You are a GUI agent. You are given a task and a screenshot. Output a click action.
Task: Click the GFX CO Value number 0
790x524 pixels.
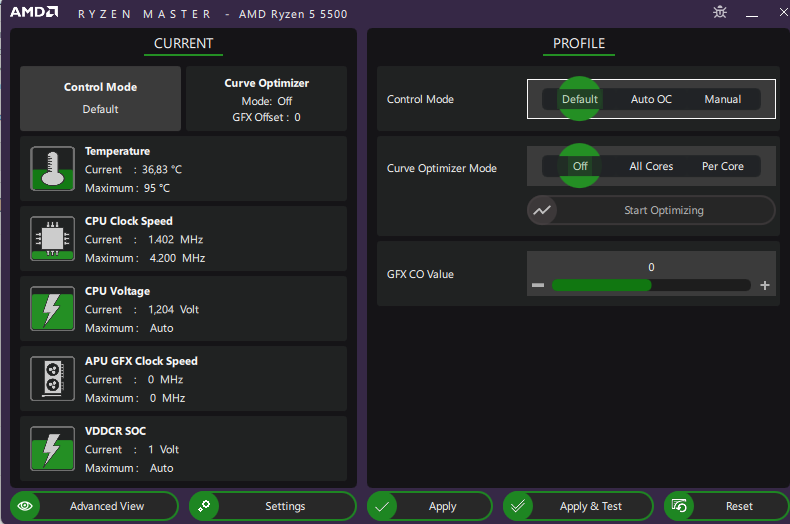[651, 267]
